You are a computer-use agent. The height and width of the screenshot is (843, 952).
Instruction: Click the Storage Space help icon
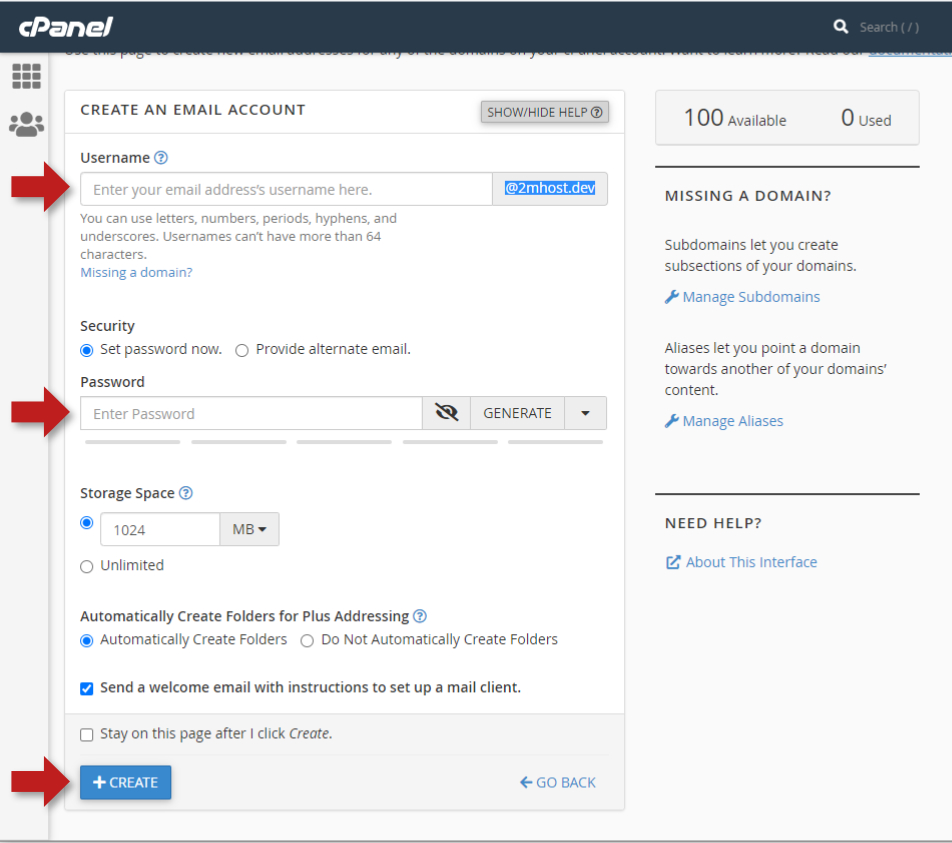(x=186, y=493)
